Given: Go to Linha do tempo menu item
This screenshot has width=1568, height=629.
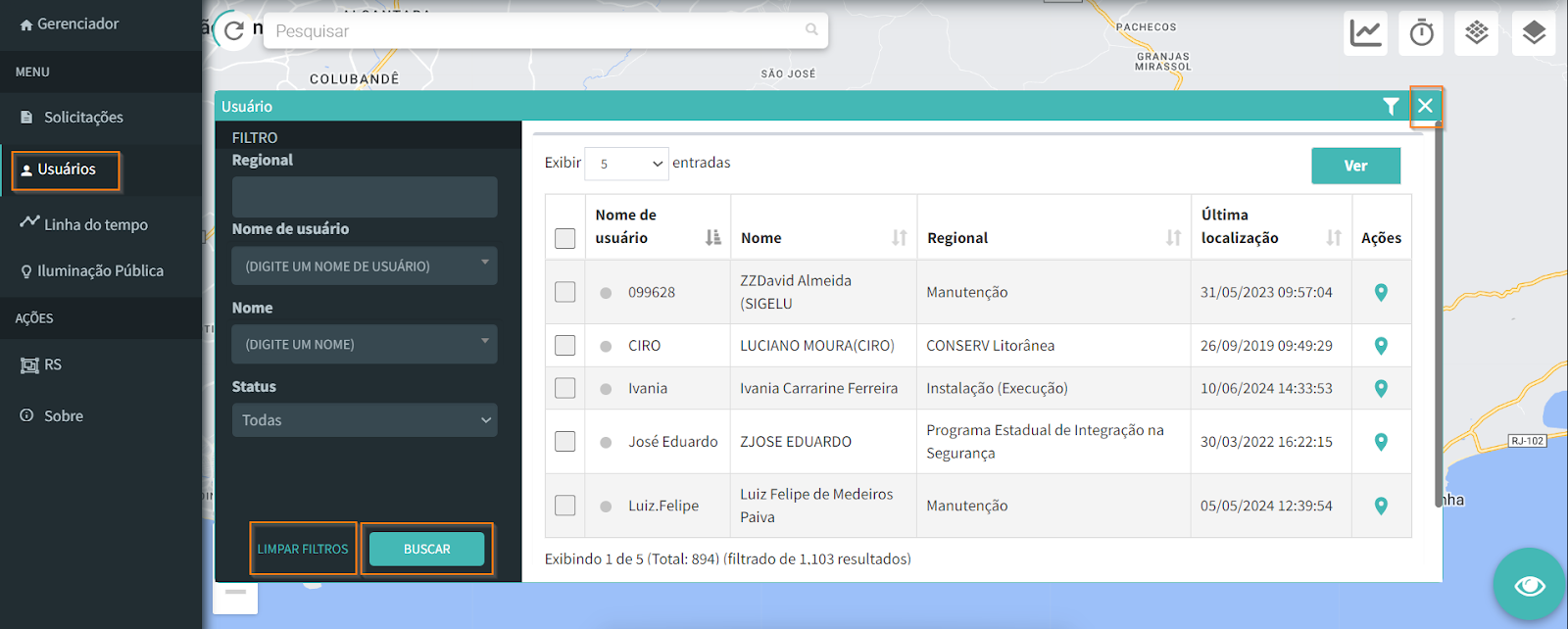Looking at the screenshot, I should tap(95, 224).
